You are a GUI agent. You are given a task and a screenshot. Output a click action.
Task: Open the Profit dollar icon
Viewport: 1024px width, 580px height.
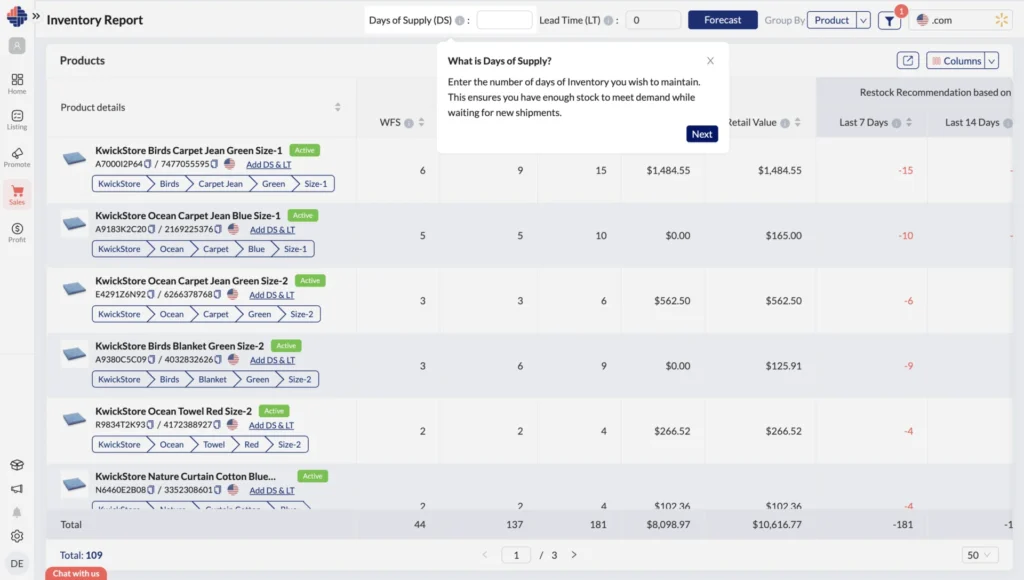point(17,232)
